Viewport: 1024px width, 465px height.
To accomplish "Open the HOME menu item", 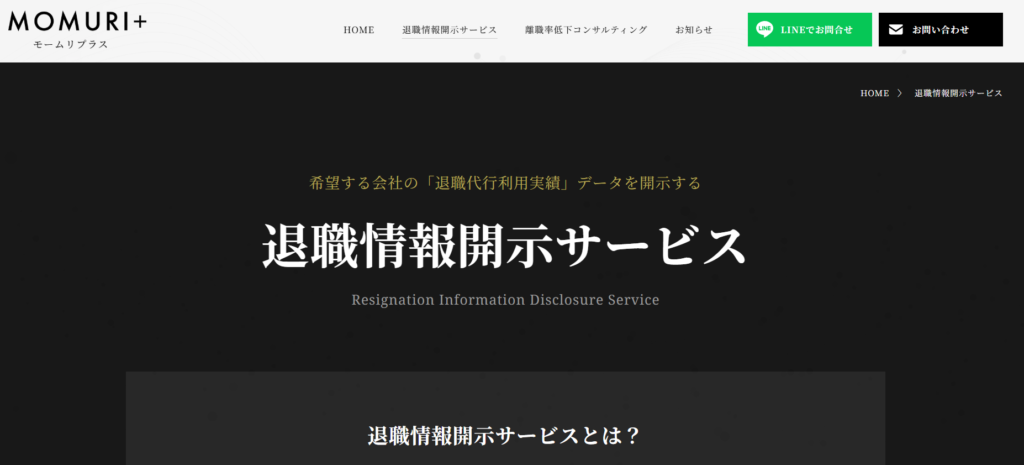I will (x=359, y=30).
